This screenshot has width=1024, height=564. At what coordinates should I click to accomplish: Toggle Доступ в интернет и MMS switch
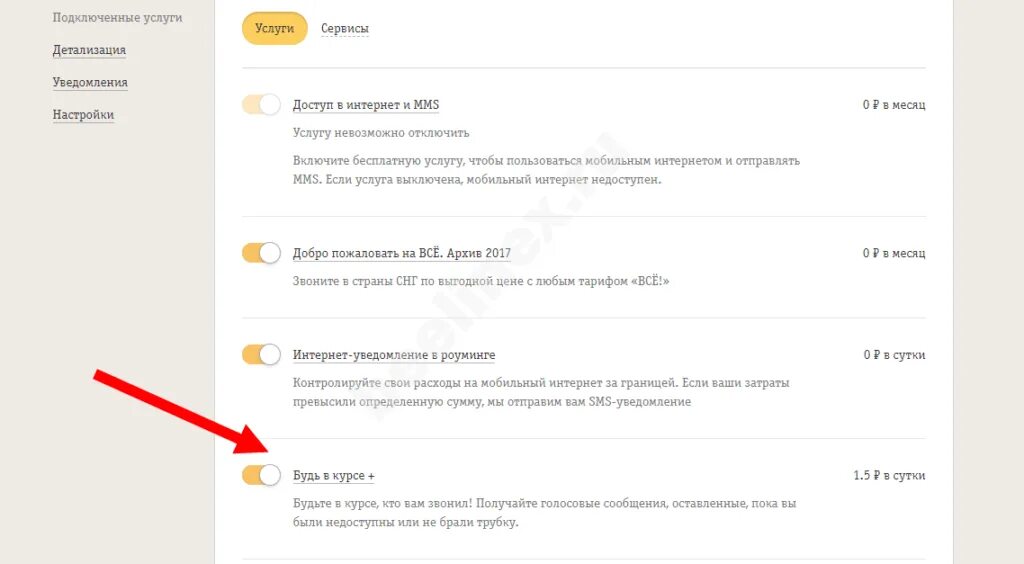coord(261,105)
